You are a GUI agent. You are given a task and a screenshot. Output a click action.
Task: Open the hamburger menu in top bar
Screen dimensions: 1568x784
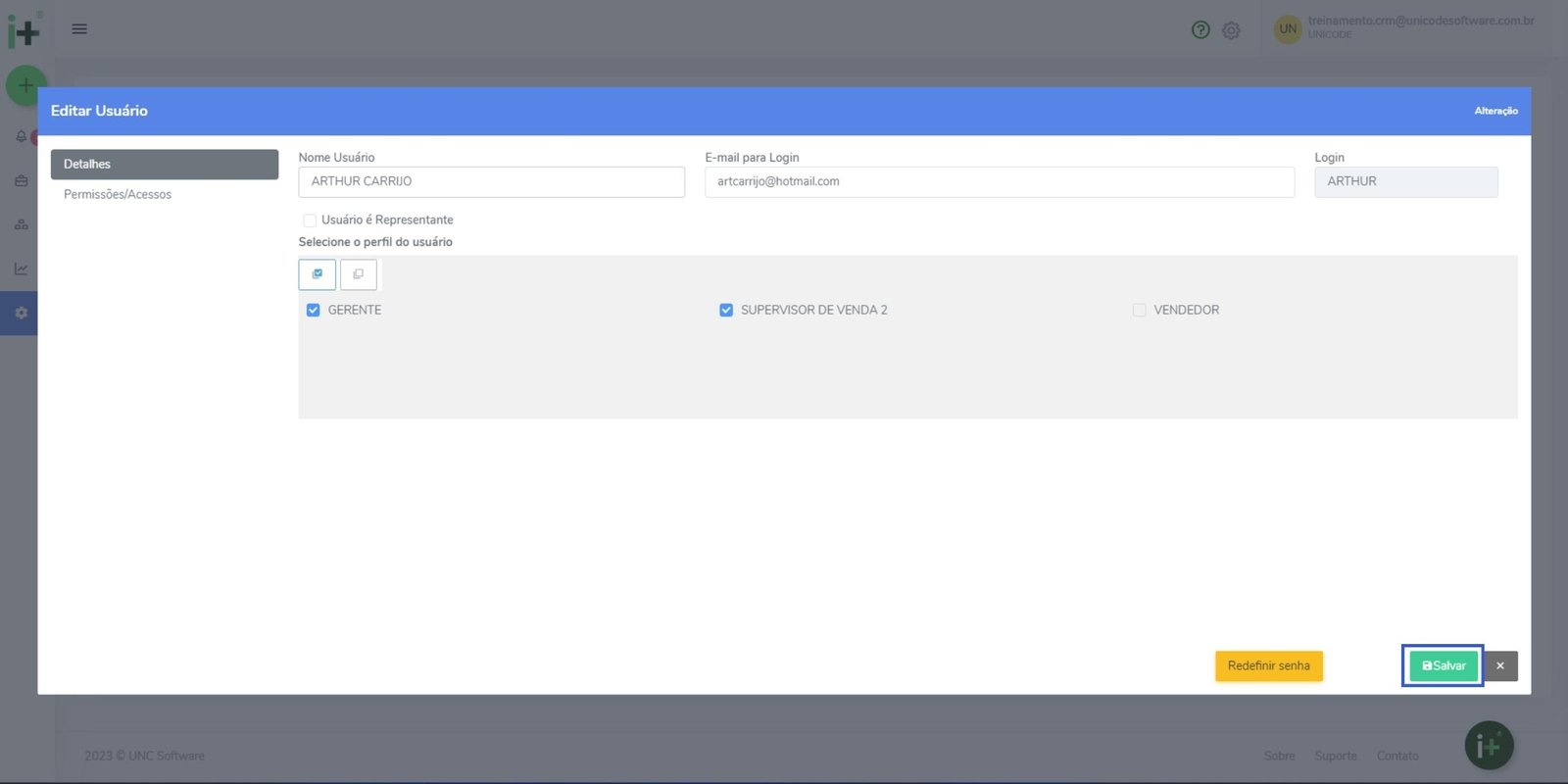[79, 29]
